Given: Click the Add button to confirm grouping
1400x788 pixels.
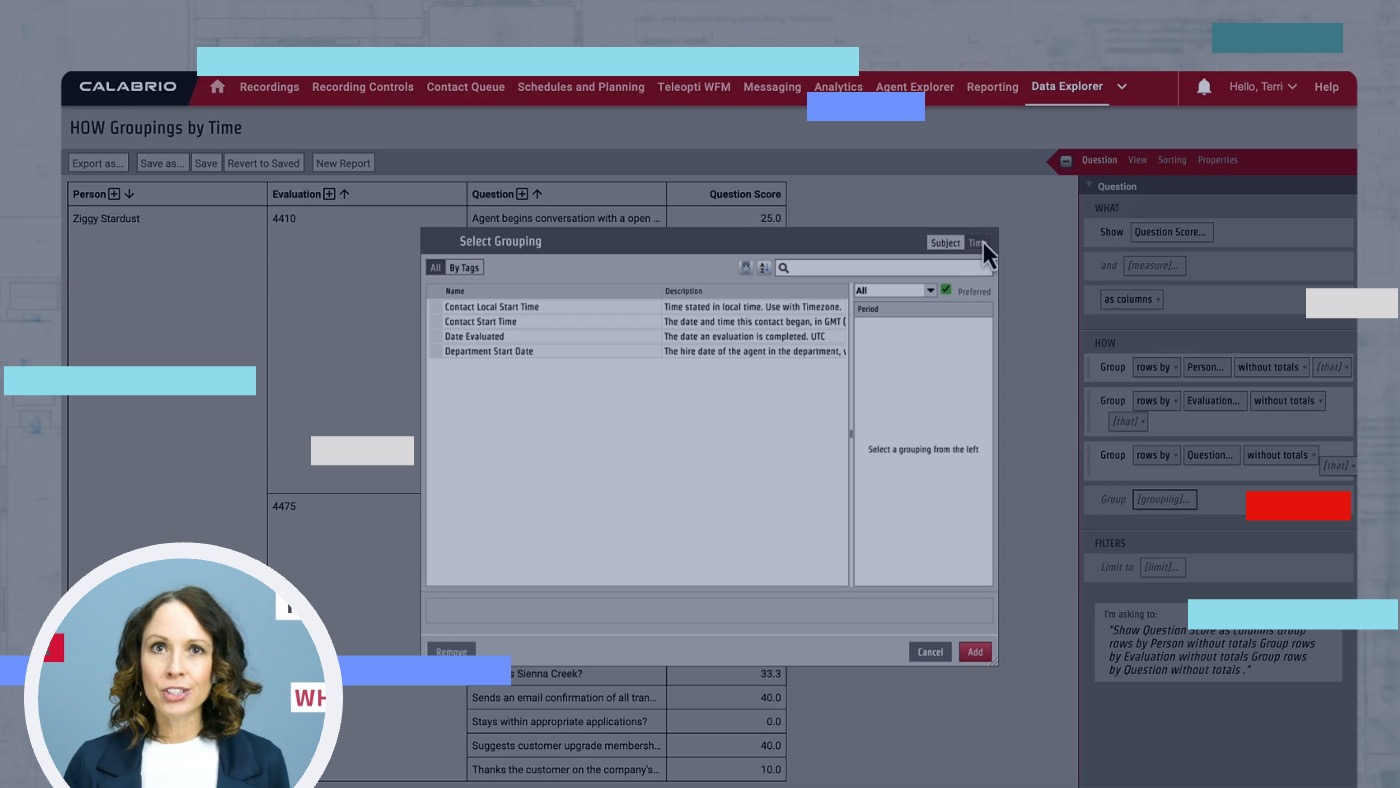Looking at the screenshot, I should (x=975, y=651).
